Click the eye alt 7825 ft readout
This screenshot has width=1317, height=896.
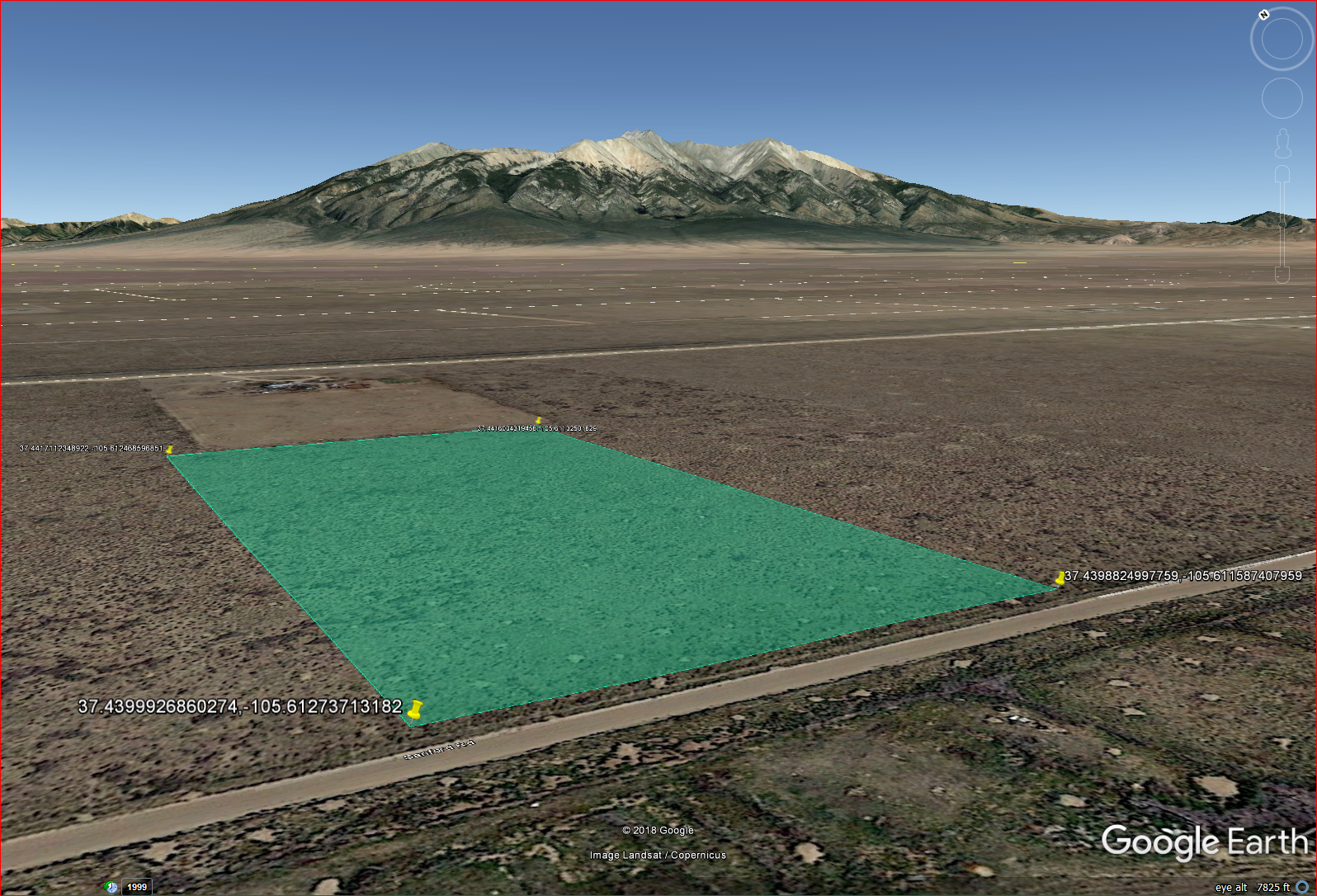click(1253, 888)
